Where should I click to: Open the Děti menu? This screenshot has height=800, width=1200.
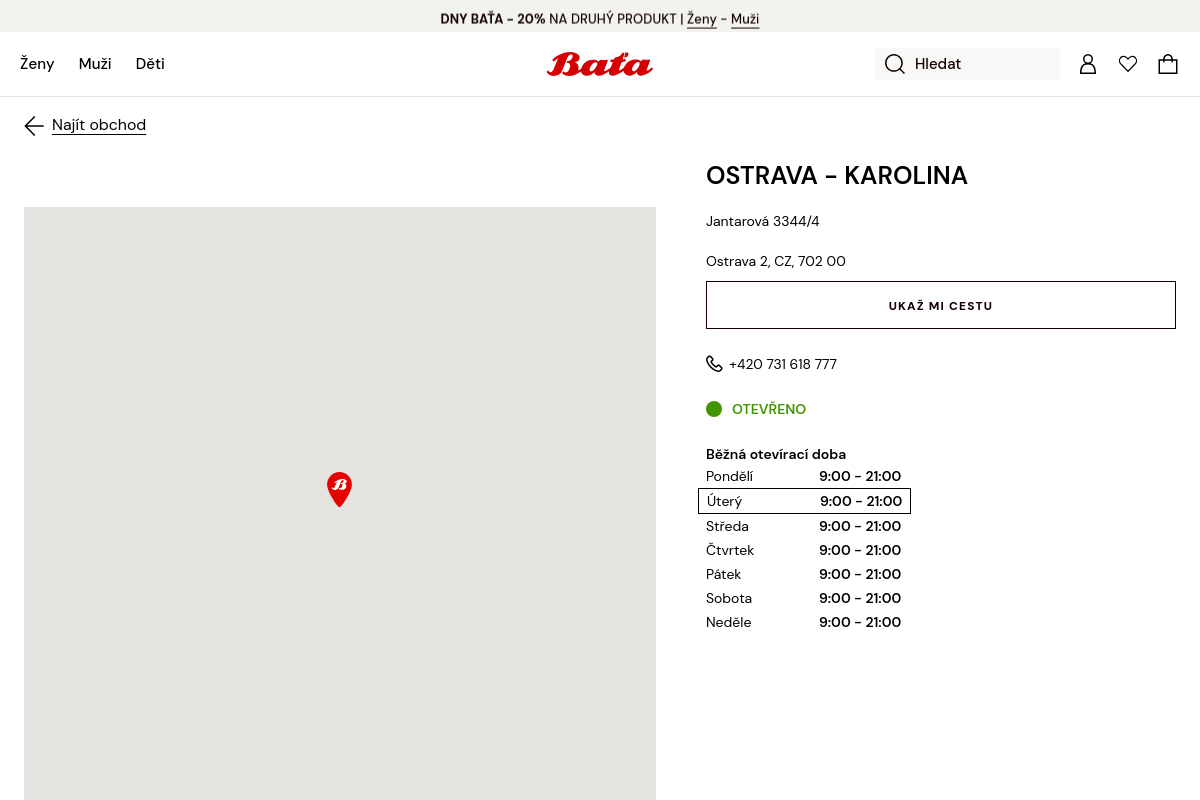[x=150, y=64]
